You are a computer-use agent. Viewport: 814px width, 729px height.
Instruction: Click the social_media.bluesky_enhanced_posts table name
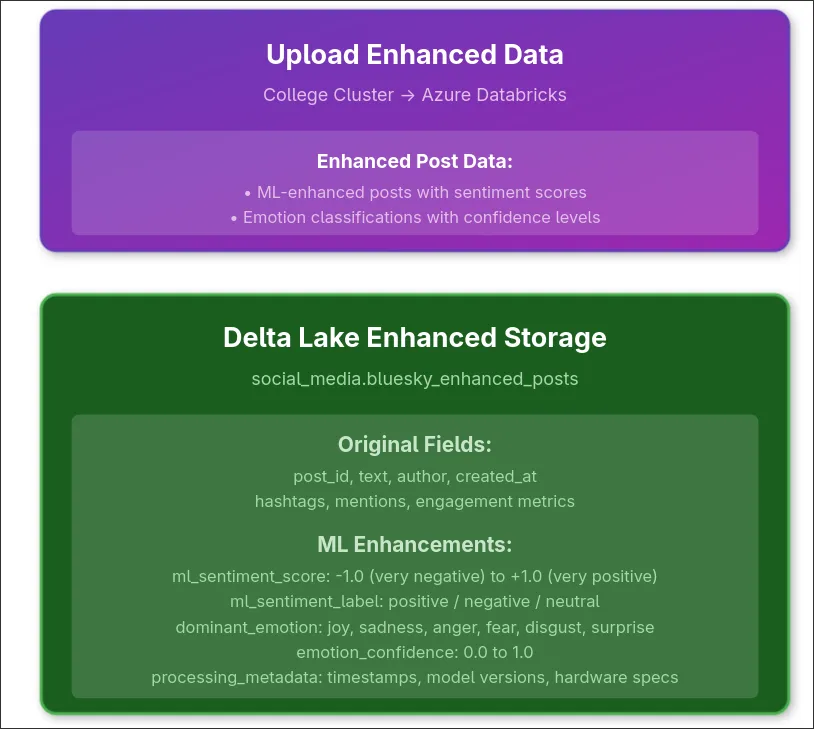(414, 379)
